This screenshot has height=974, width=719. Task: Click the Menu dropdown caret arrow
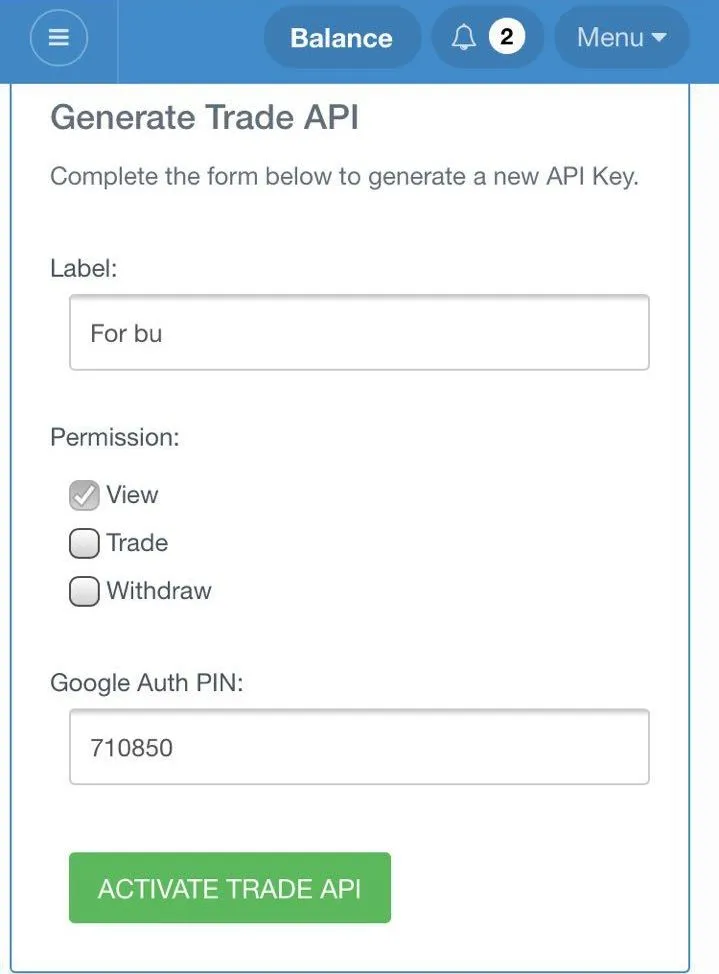pos(659,37)
